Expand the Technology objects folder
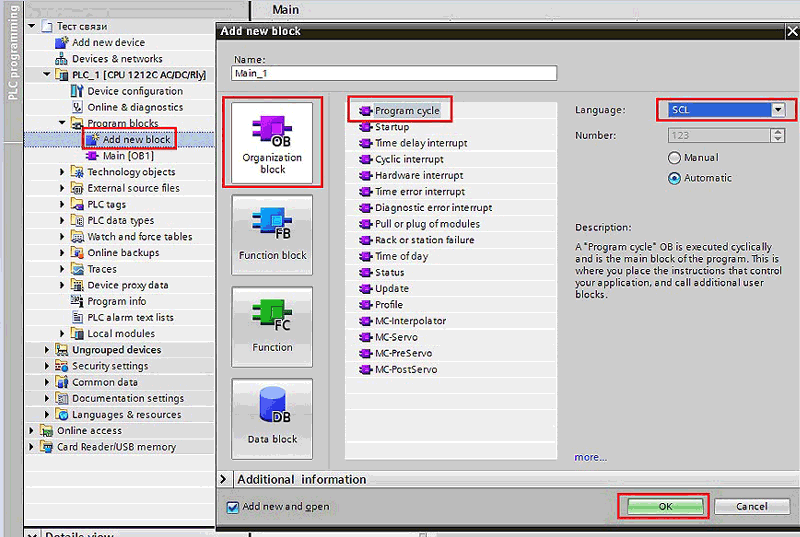 point(62,172)
